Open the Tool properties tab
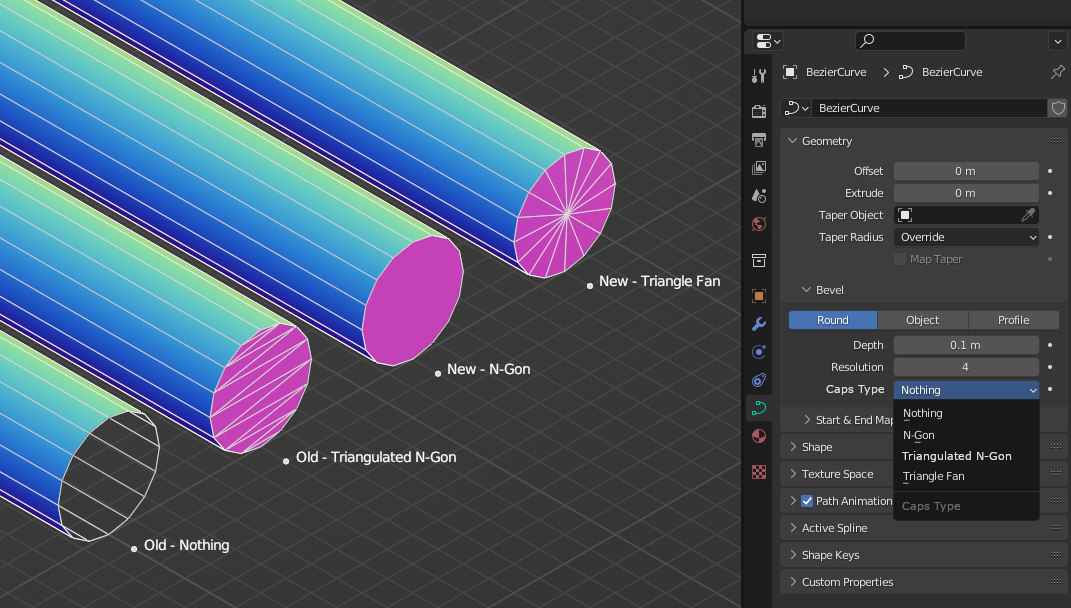Viewport: 1071px width, 608px height. [758, 76]
